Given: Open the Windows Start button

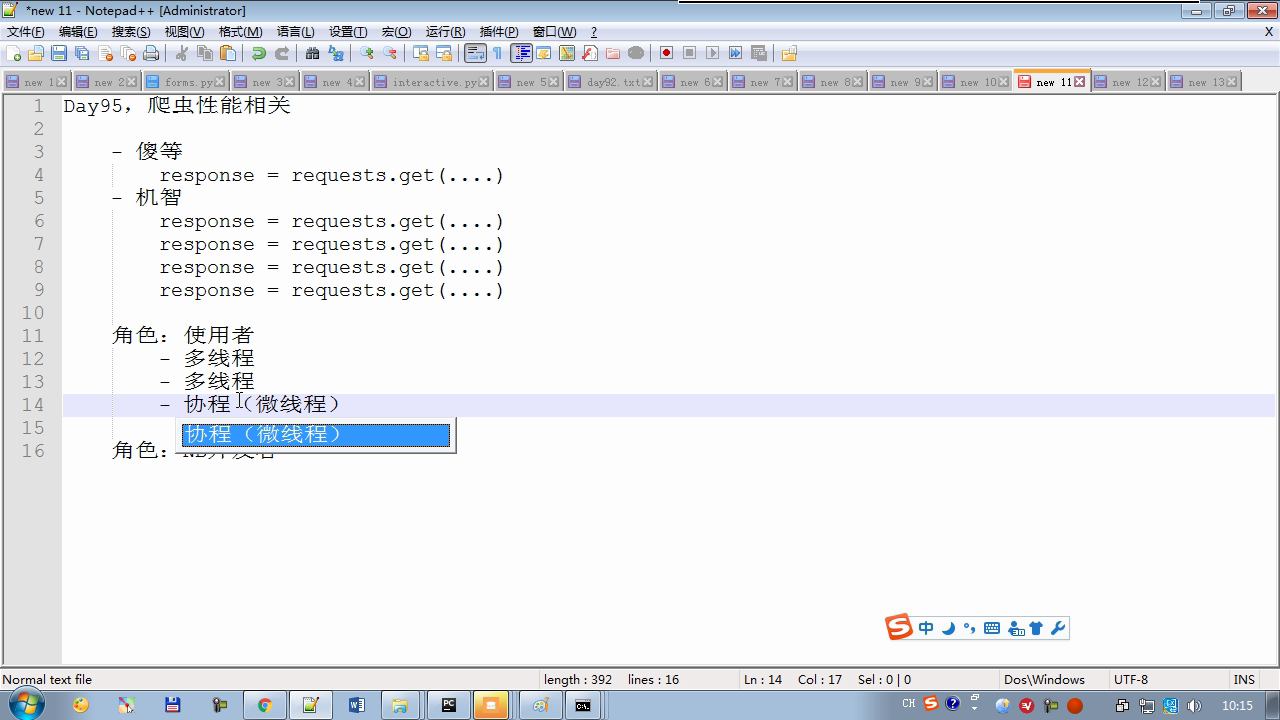Looking at the screenshot, I should coord(26,704).
